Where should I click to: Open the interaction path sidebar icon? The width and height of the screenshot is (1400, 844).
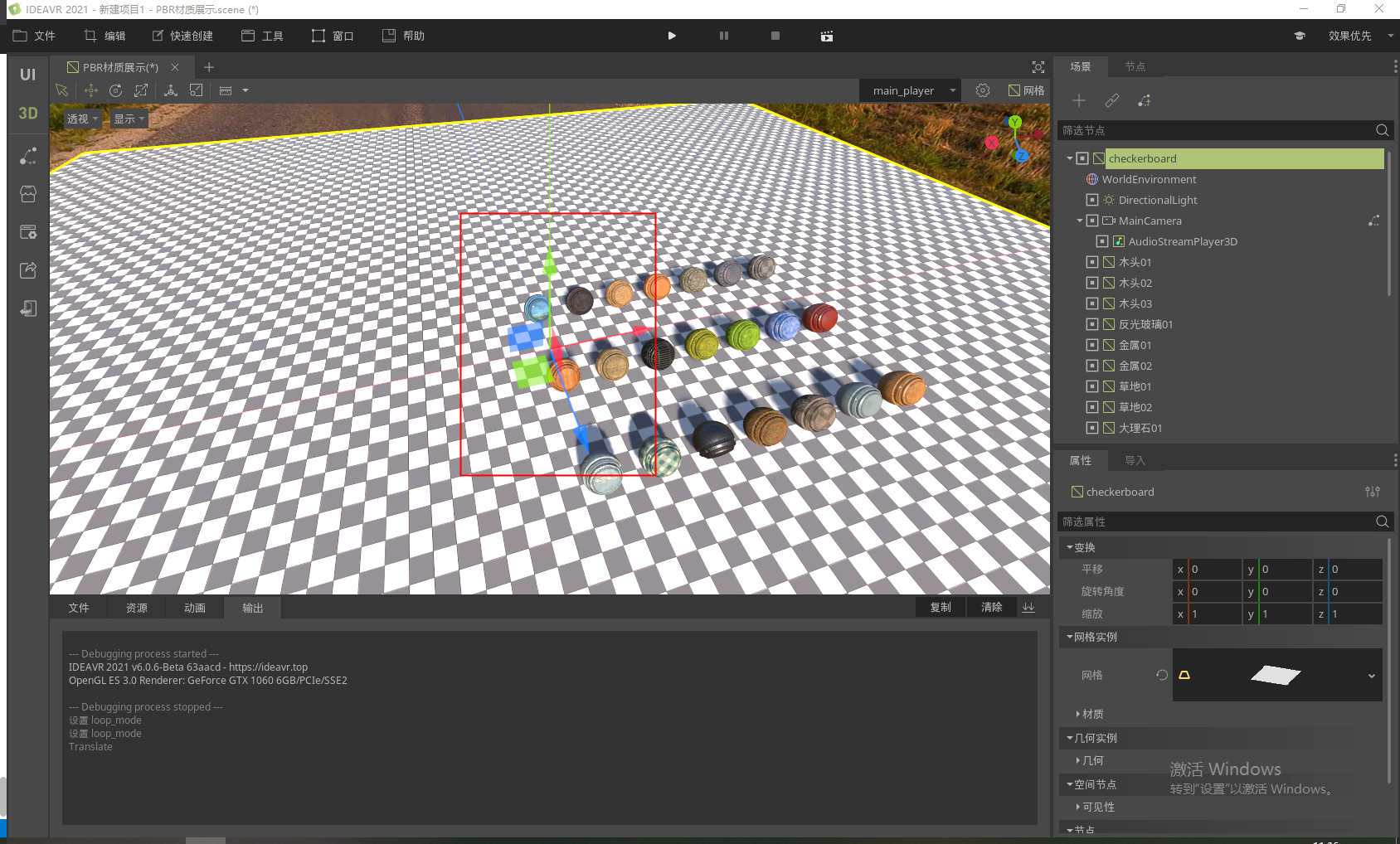[28, 156]
